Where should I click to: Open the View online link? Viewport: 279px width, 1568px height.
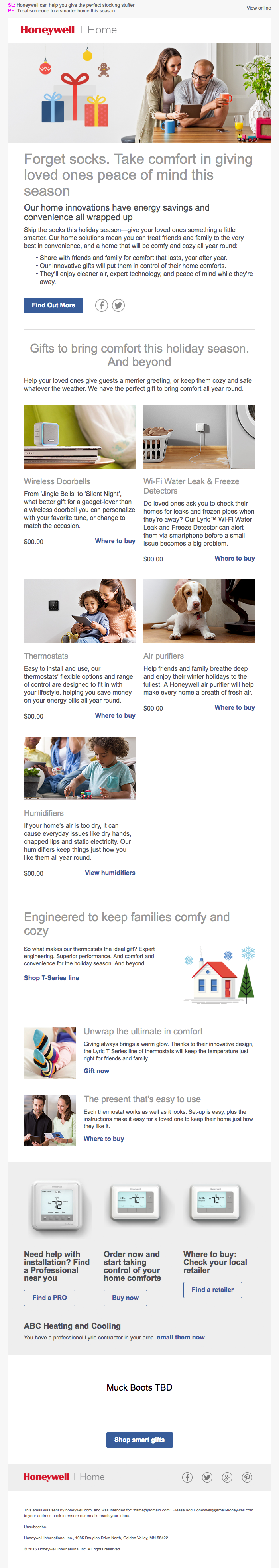258,8
